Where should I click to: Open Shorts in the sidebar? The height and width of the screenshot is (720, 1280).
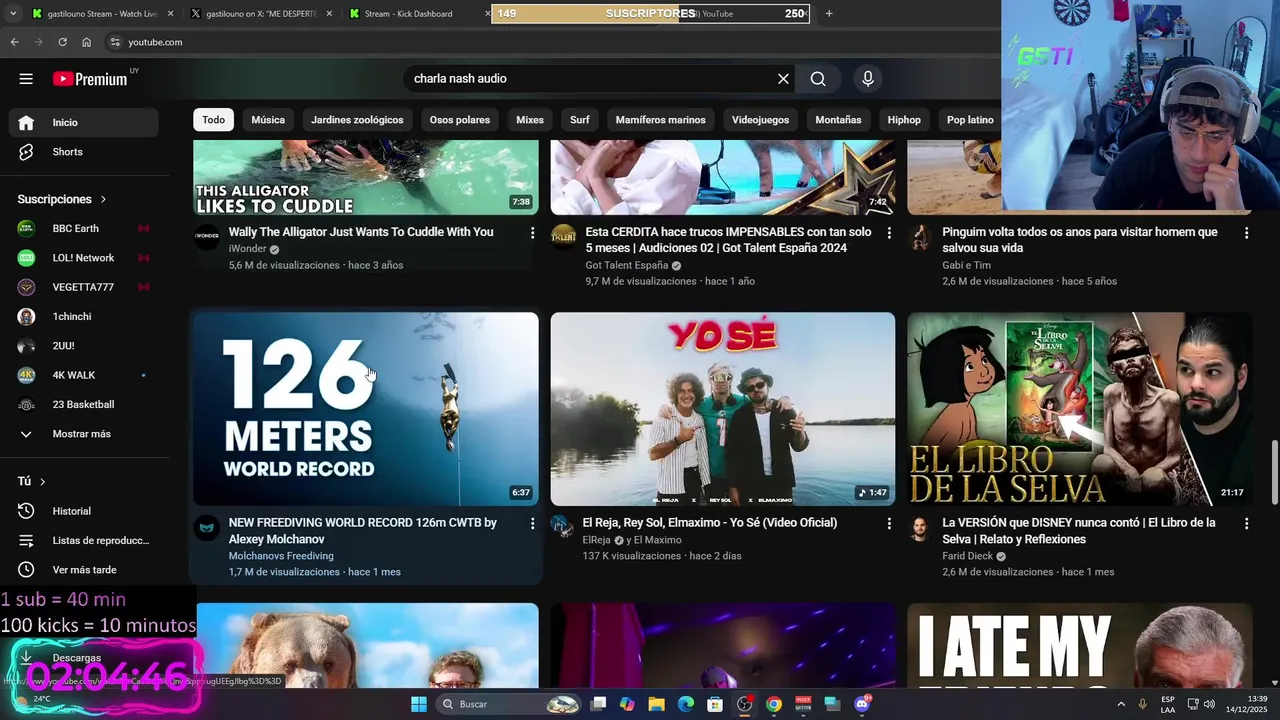click(83, 152)
